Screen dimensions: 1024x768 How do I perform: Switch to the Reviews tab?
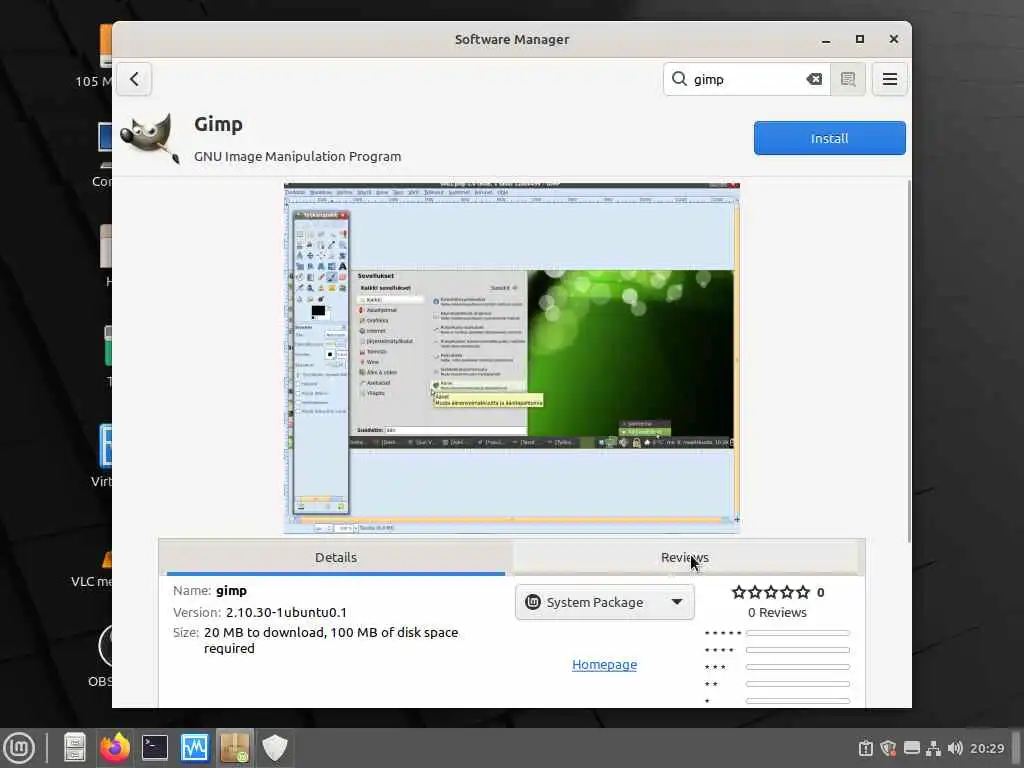(x=684, y=557)
